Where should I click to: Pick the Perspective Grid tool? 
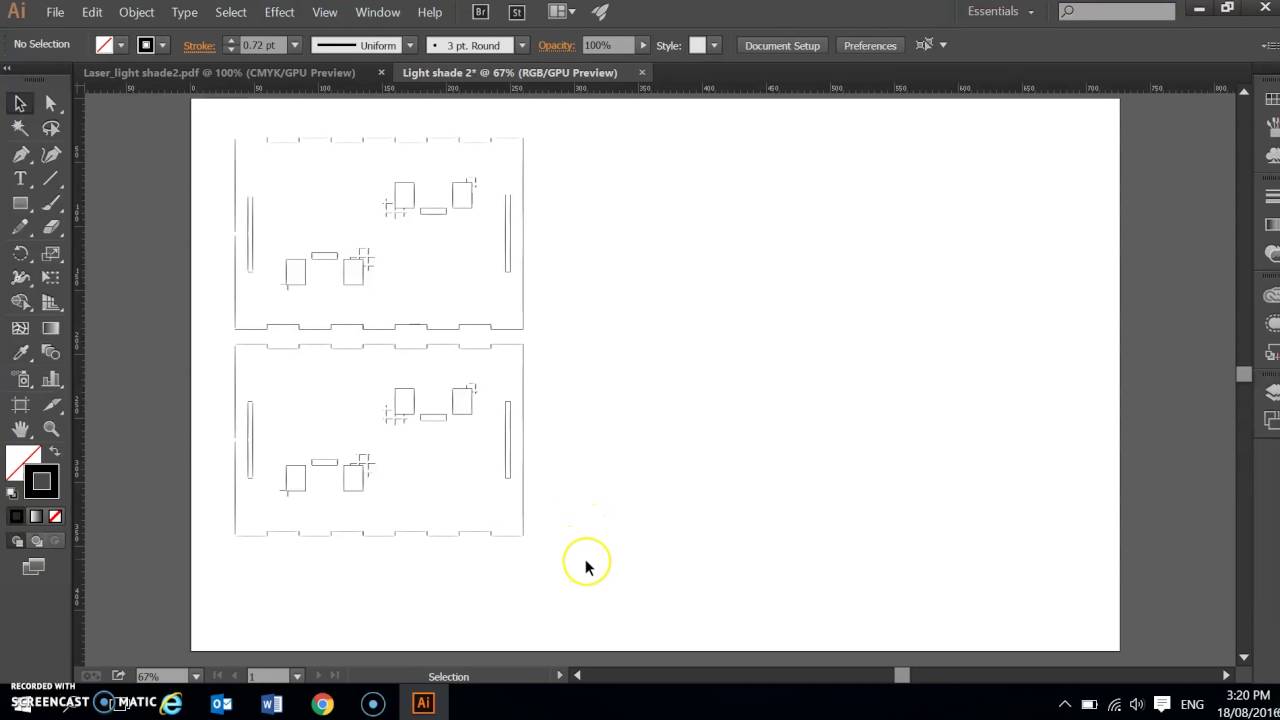pyautogui.click(x=51, y=303)
